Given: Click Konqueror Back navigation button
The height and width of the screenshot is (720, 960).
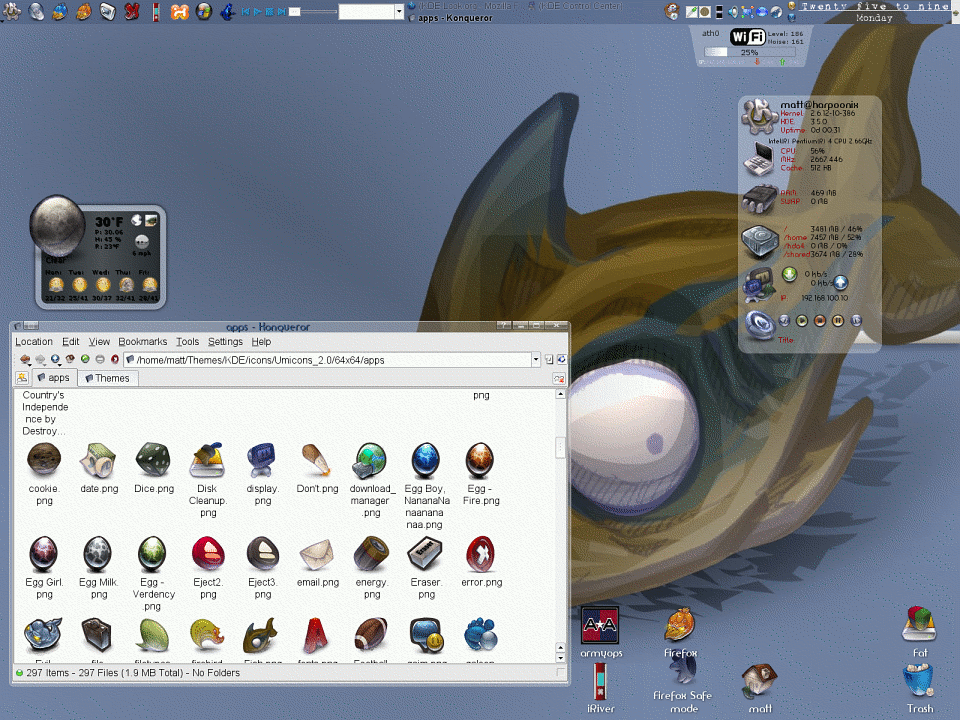Looking at the screenshot, I should pos(25,359).
